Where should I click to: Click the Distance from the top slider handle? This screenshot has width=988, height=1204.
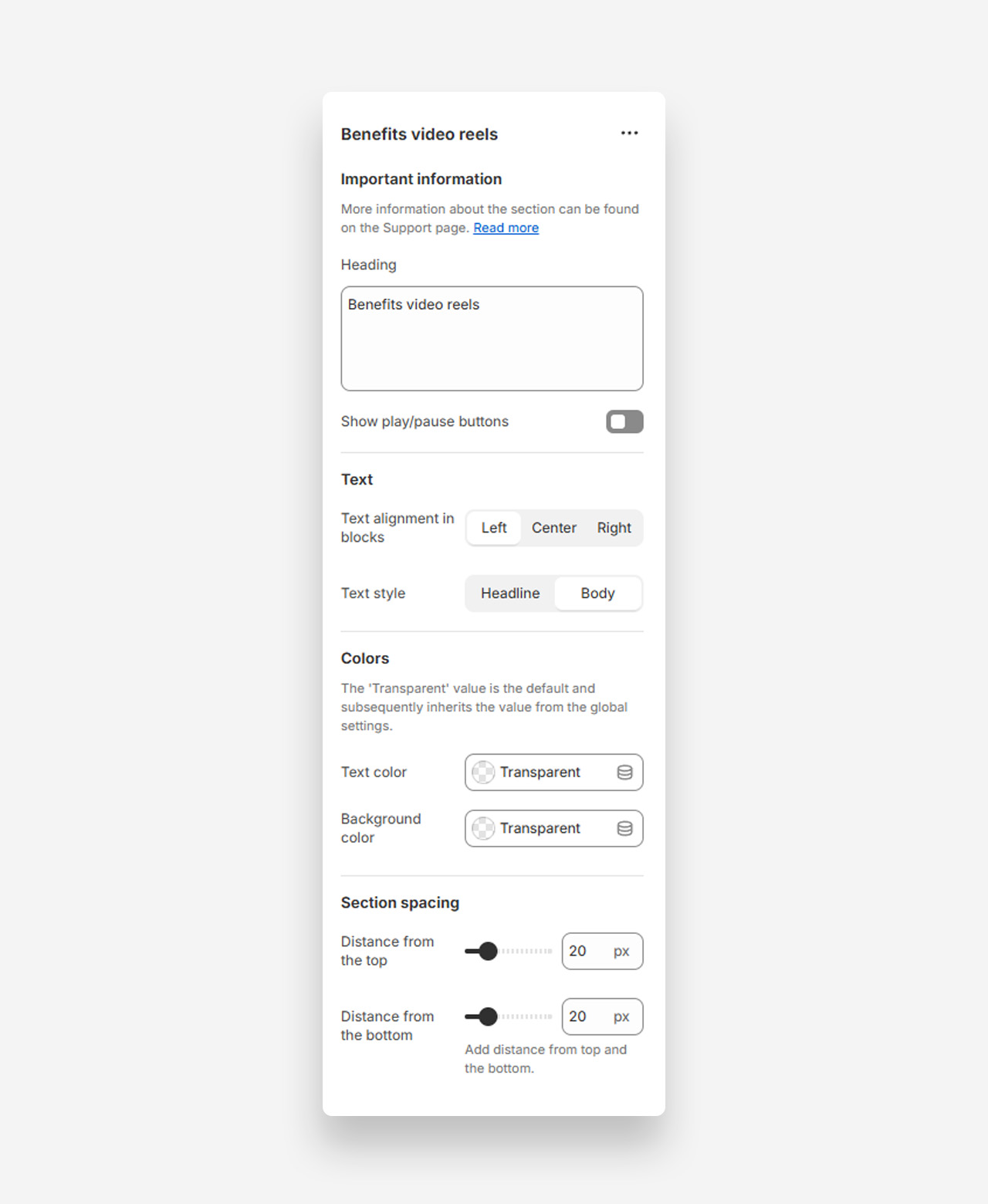(488, 952)
